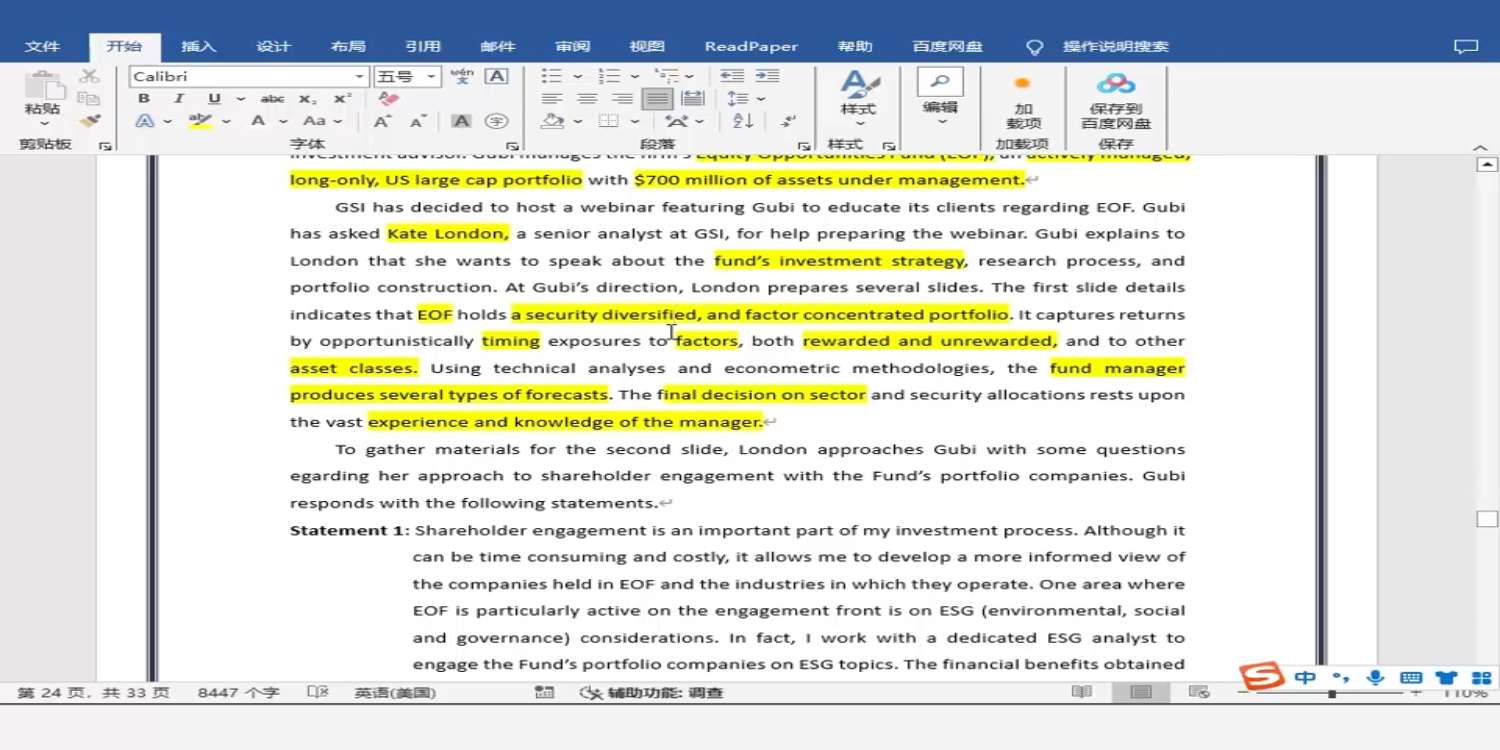
Task: Open the Borders dropdown arrow
Action: [x=634, y=122]
